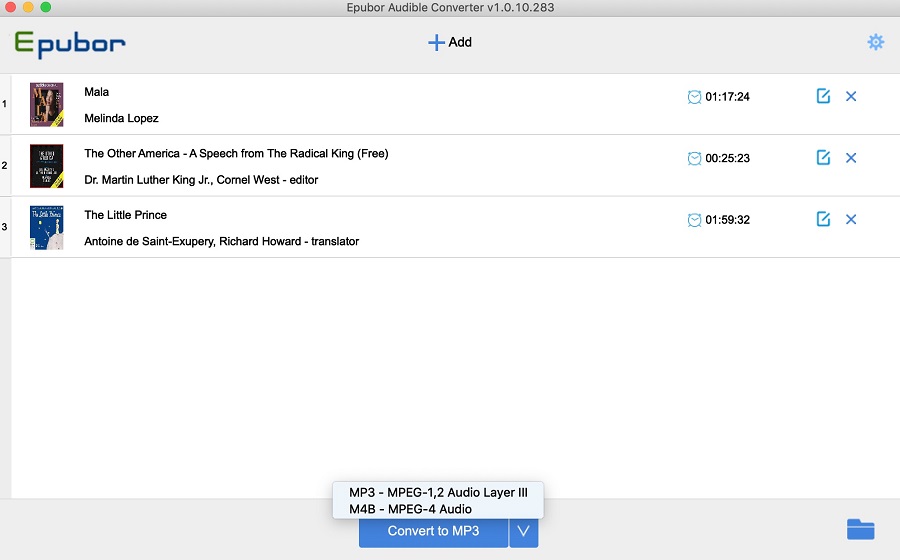Open the output folder icon
Image resolution: width=900 pixels, height=560 pixels.
pos(860,529)
